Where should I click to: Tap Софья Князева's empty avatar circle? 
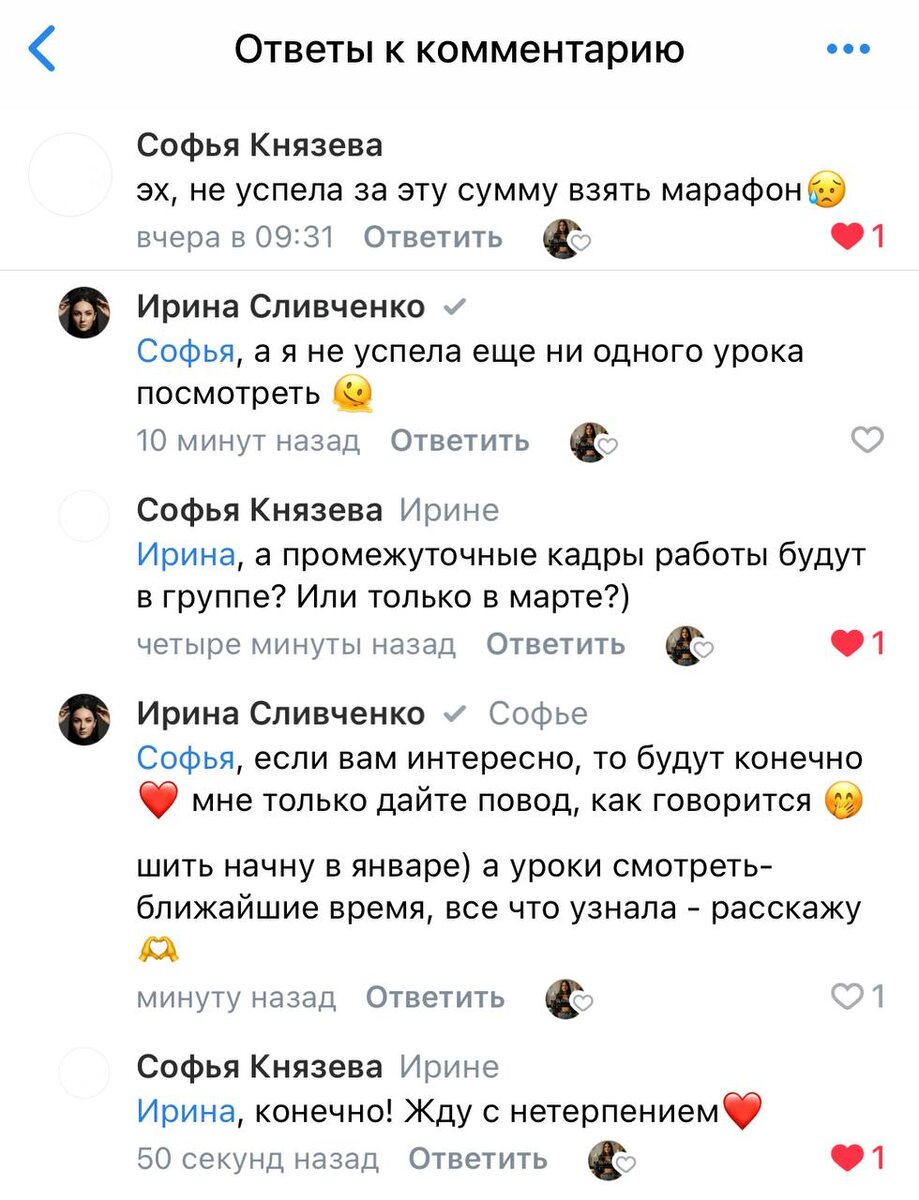(69, 175)
